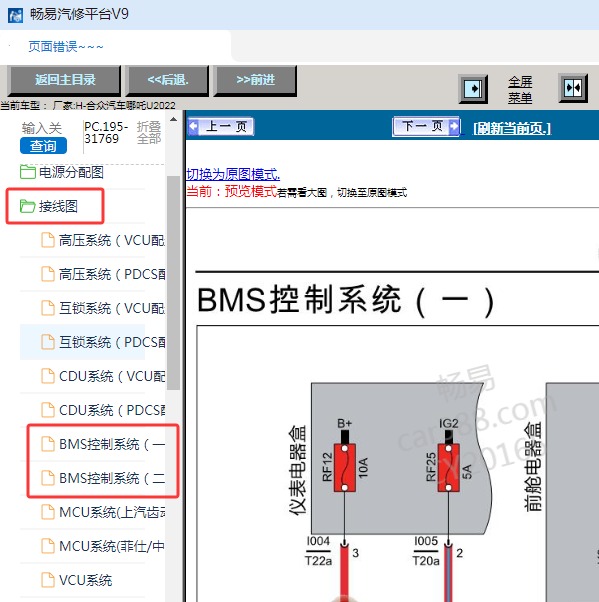The width and height of the screenshot is (599, 602).
Task: Click document icon beside 高压系统（VCU配
Action: (x=48, y=240)
